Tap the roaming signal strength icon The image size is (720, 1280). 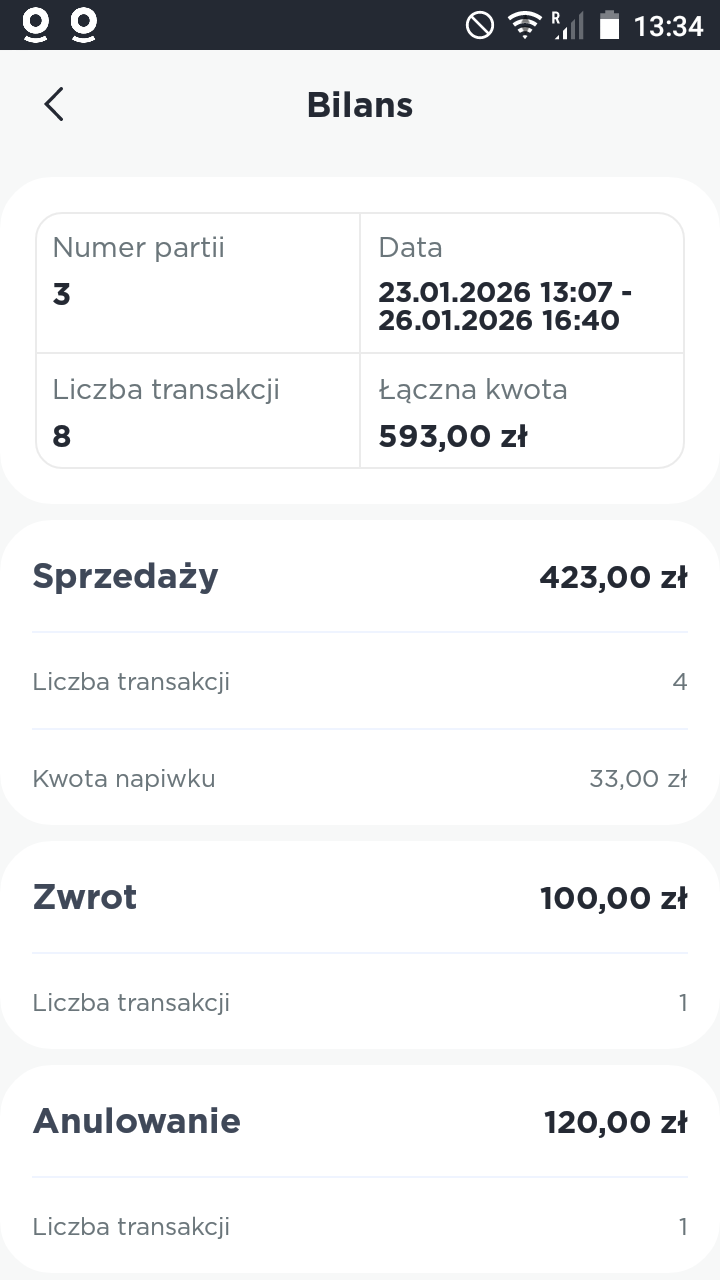[567, 25]
